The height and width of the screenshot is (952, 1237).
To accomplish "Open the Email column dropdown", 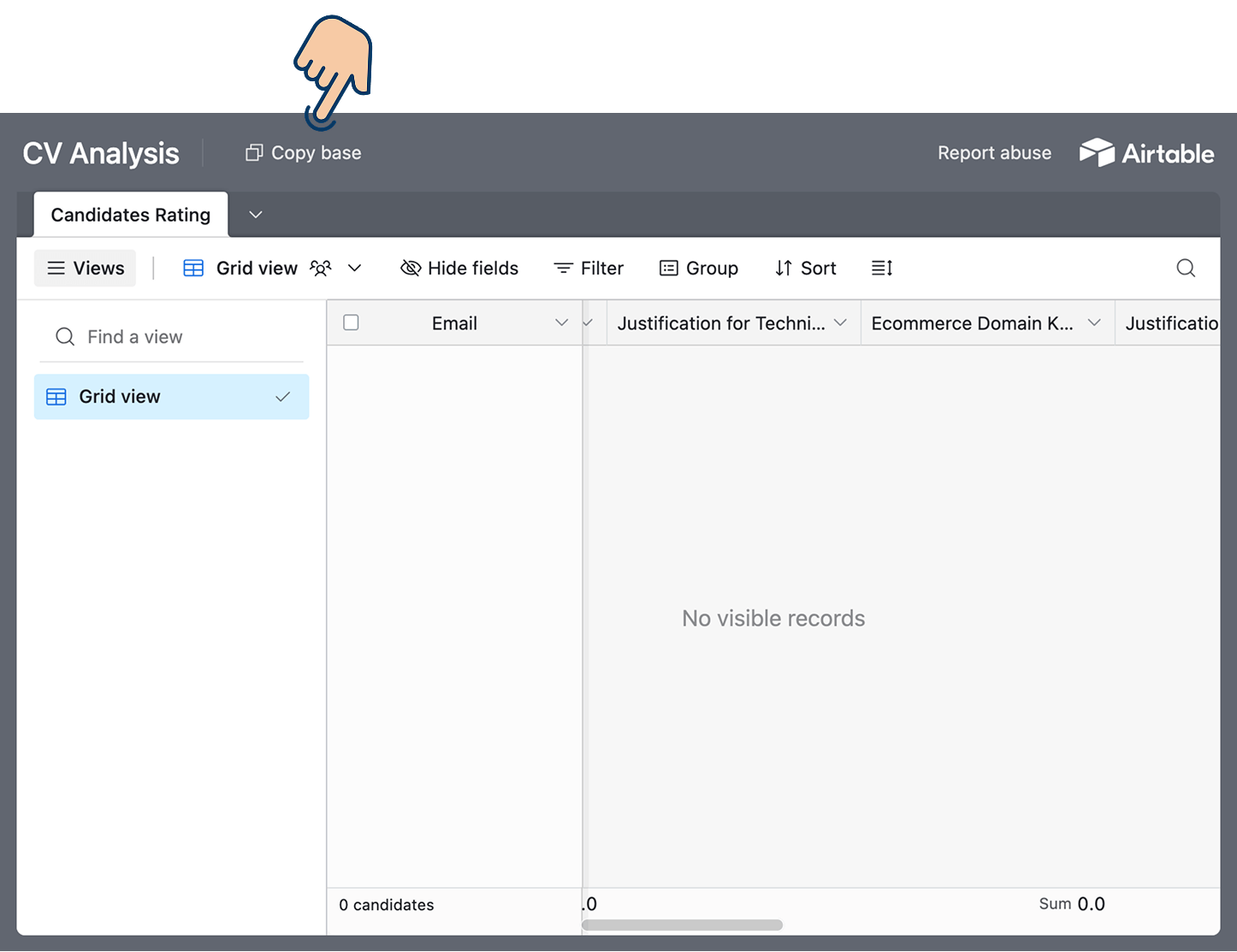I will point(562,322).
